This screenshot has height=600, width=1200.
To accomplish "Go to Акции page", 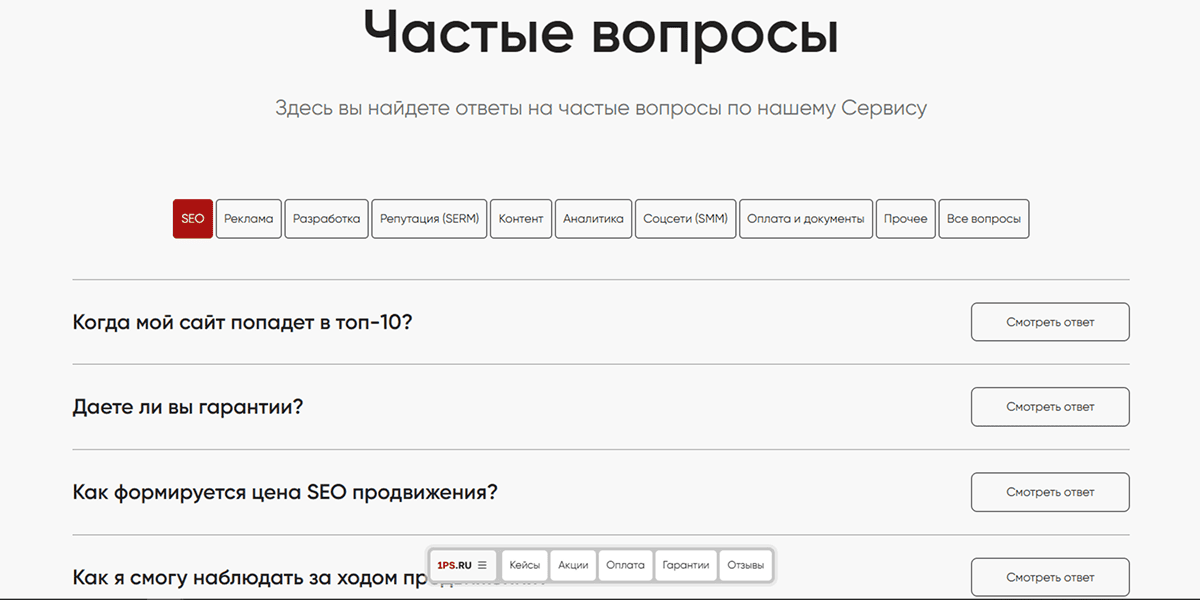I will click(x=572, y=564).
